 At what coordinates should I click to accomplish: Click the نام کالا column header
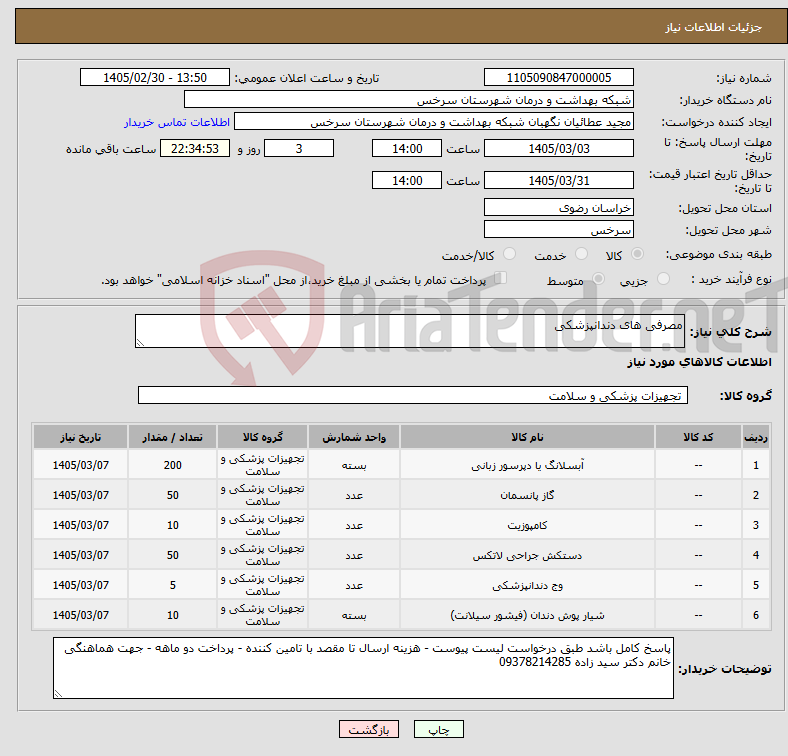tap(527, 437)
